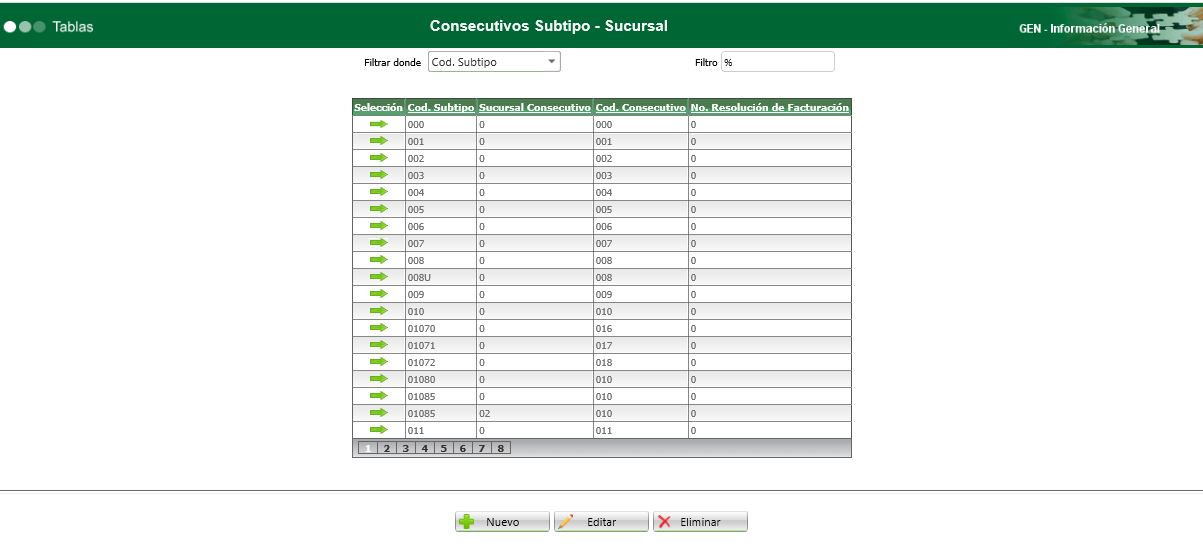The height and width of the screenshot is (555, 1203).
Task: Select row arrow for subtipo 002
Action: (x=378, y=158)
